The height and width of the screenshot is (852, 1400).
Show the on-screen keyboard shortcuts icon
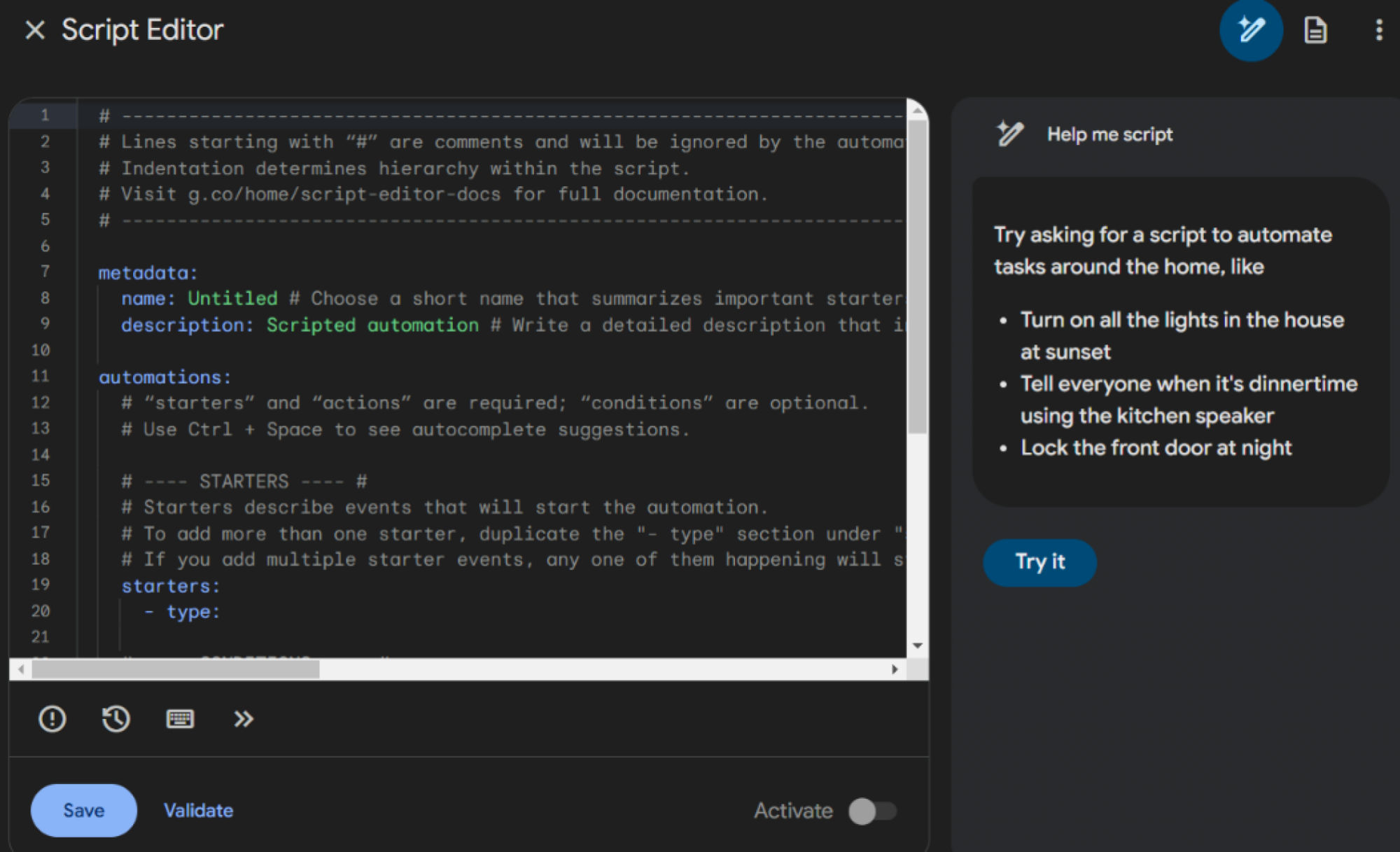click(180, 719)
